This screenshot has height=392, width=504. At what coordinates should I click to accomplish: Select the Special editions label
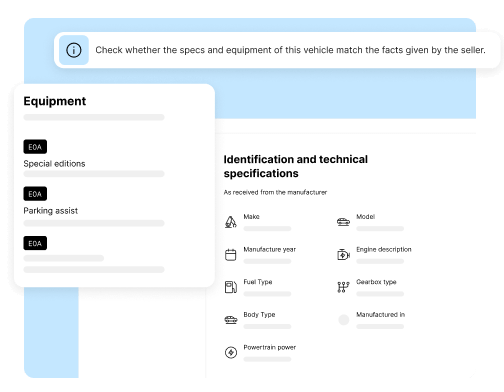[54, 164]
